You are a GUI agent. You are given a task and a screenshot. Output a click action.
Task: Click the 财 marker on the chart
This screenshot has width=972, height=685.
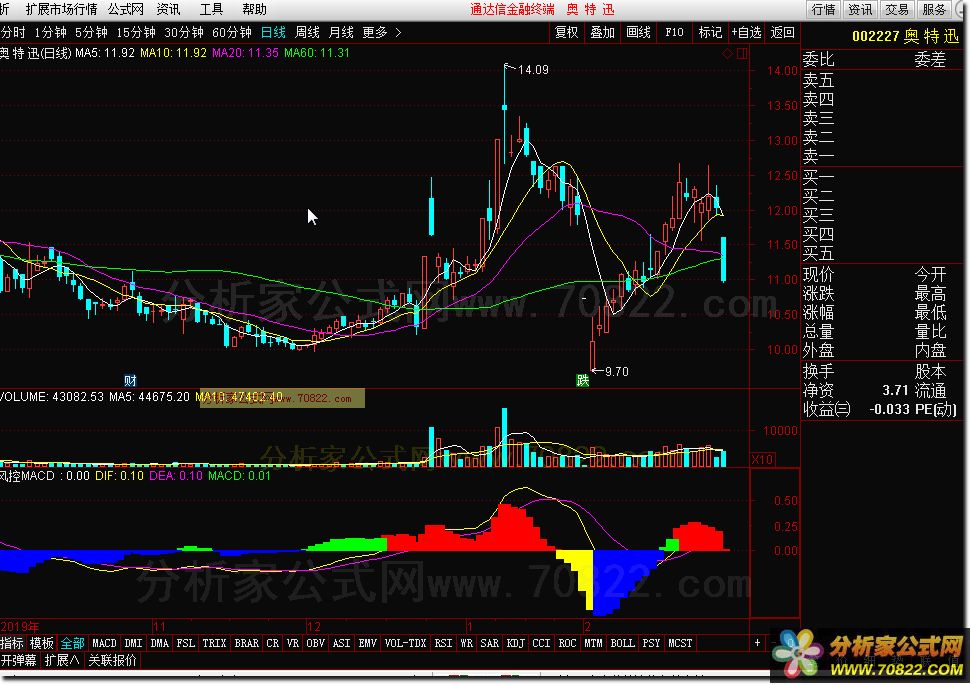pos(130,381)
